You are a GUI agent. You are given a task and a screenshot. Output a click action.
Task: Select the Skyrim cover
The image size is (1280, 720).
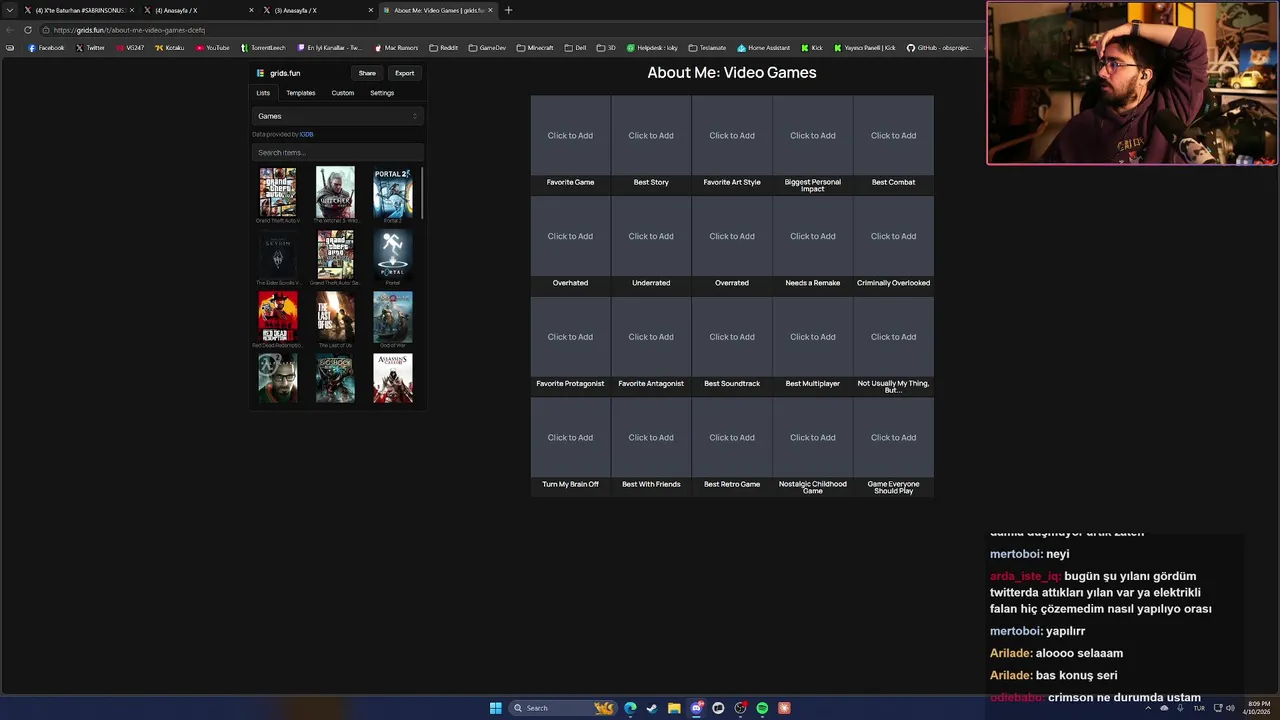pyautogui.click(x=278, y=255)
